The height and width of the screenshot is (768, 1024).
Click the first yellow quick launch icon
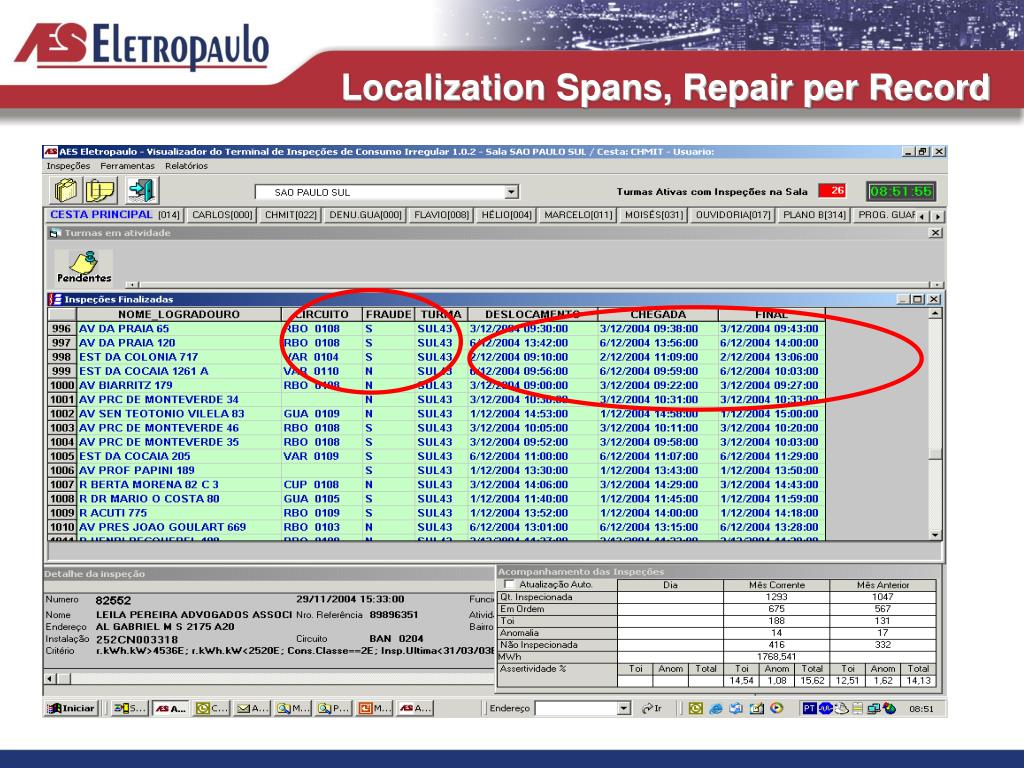tap(696, 708)
